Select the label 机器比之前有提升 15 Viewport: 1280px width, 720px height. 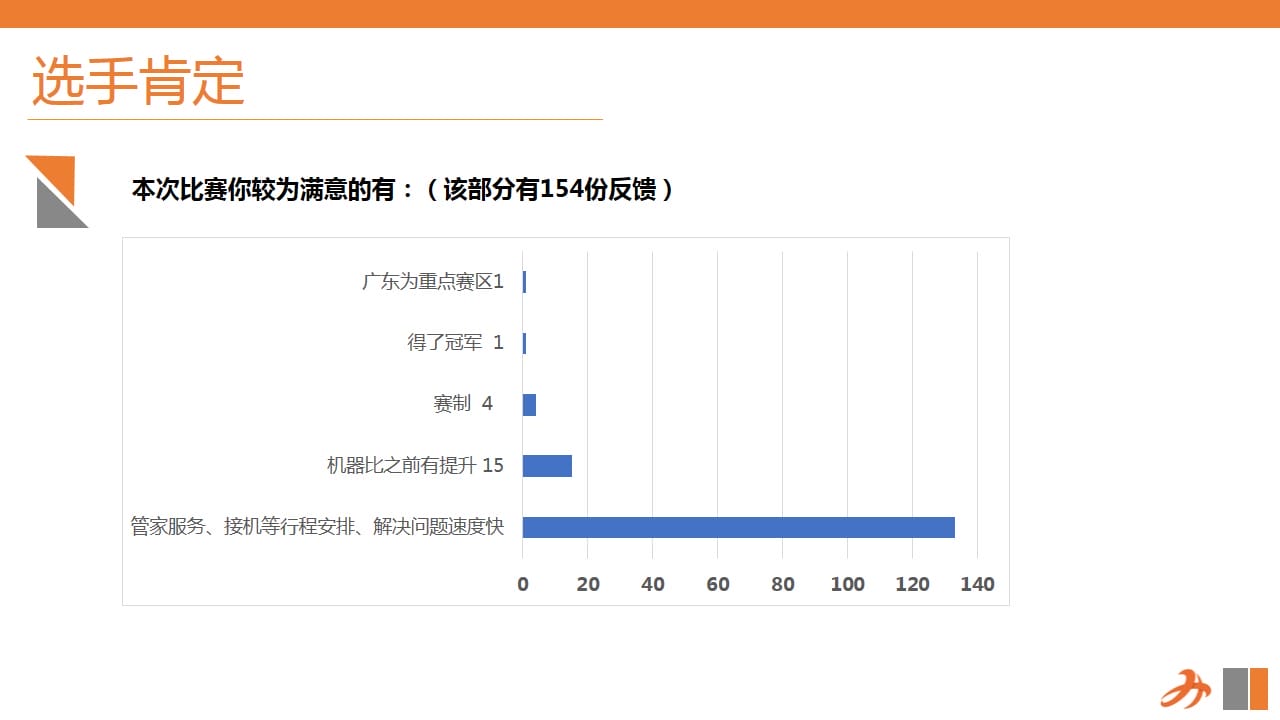click(x=415, y=466)
